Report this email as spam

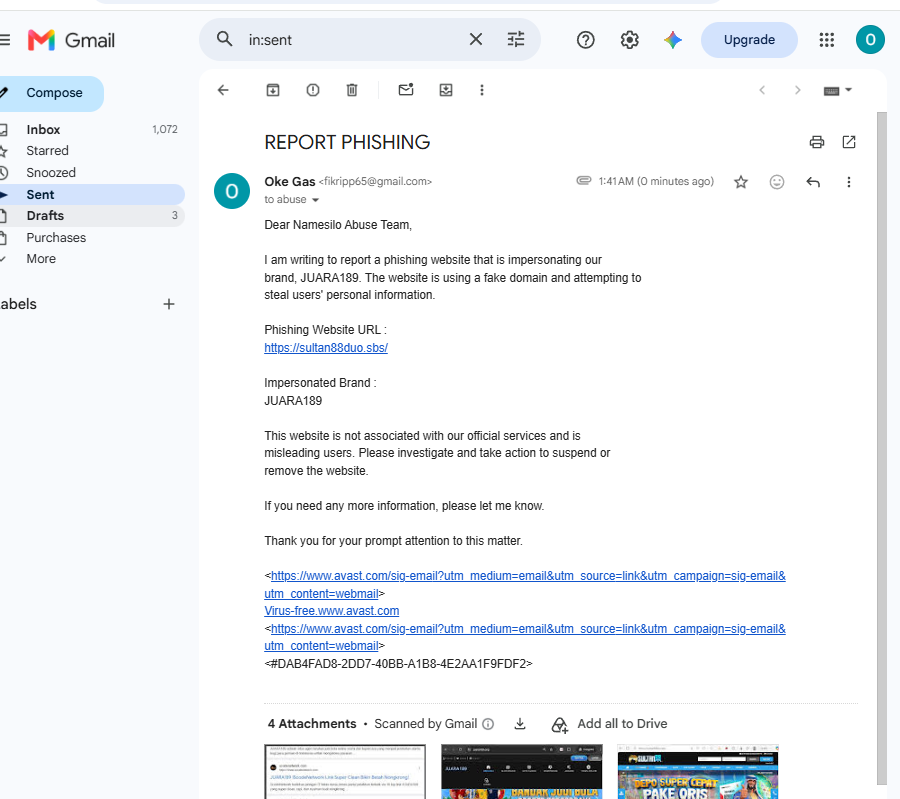(x=313, y=90)
